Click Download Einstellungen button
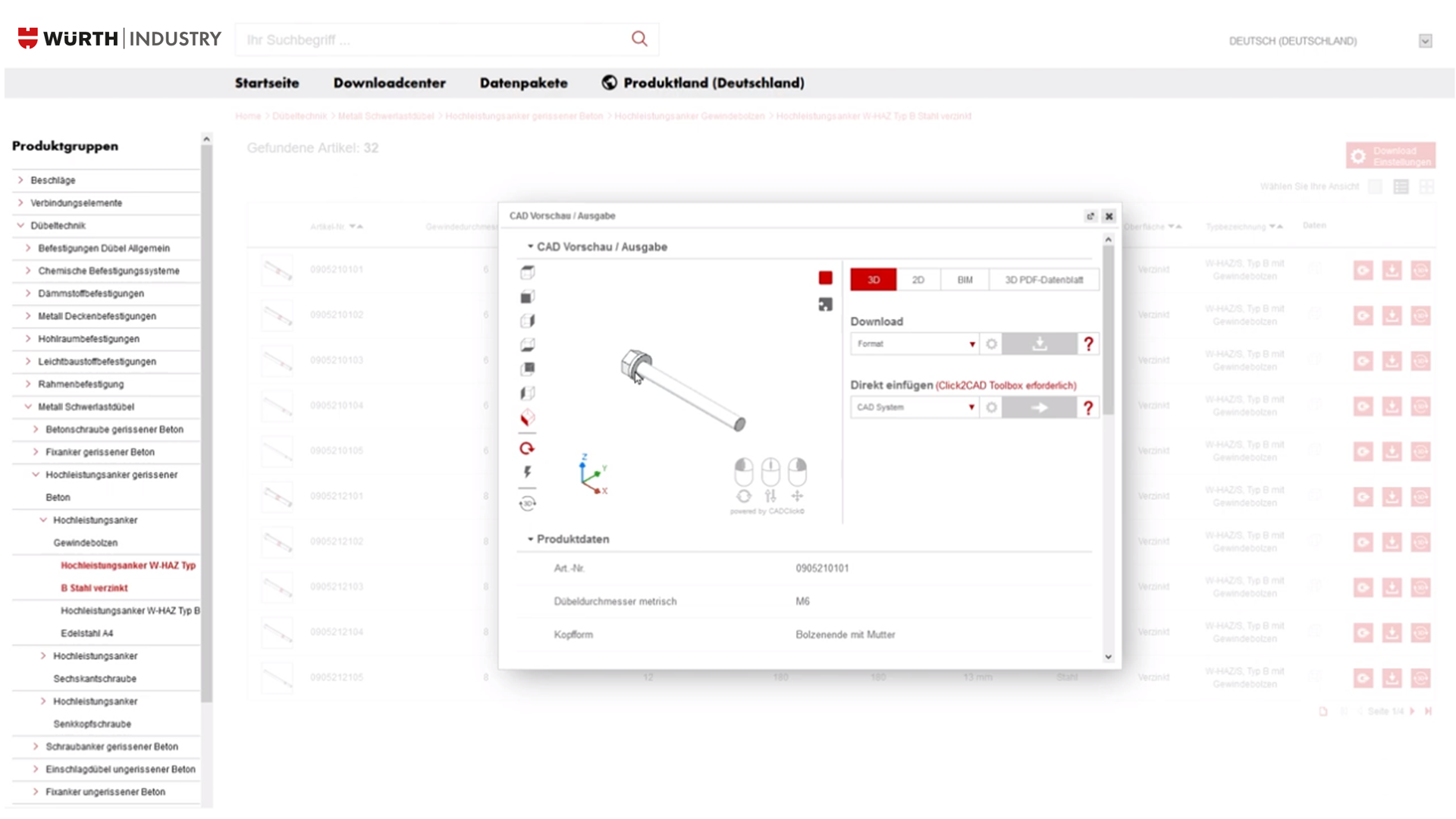This screenshot has height=819, width=1456. (x=1391, y=156)
